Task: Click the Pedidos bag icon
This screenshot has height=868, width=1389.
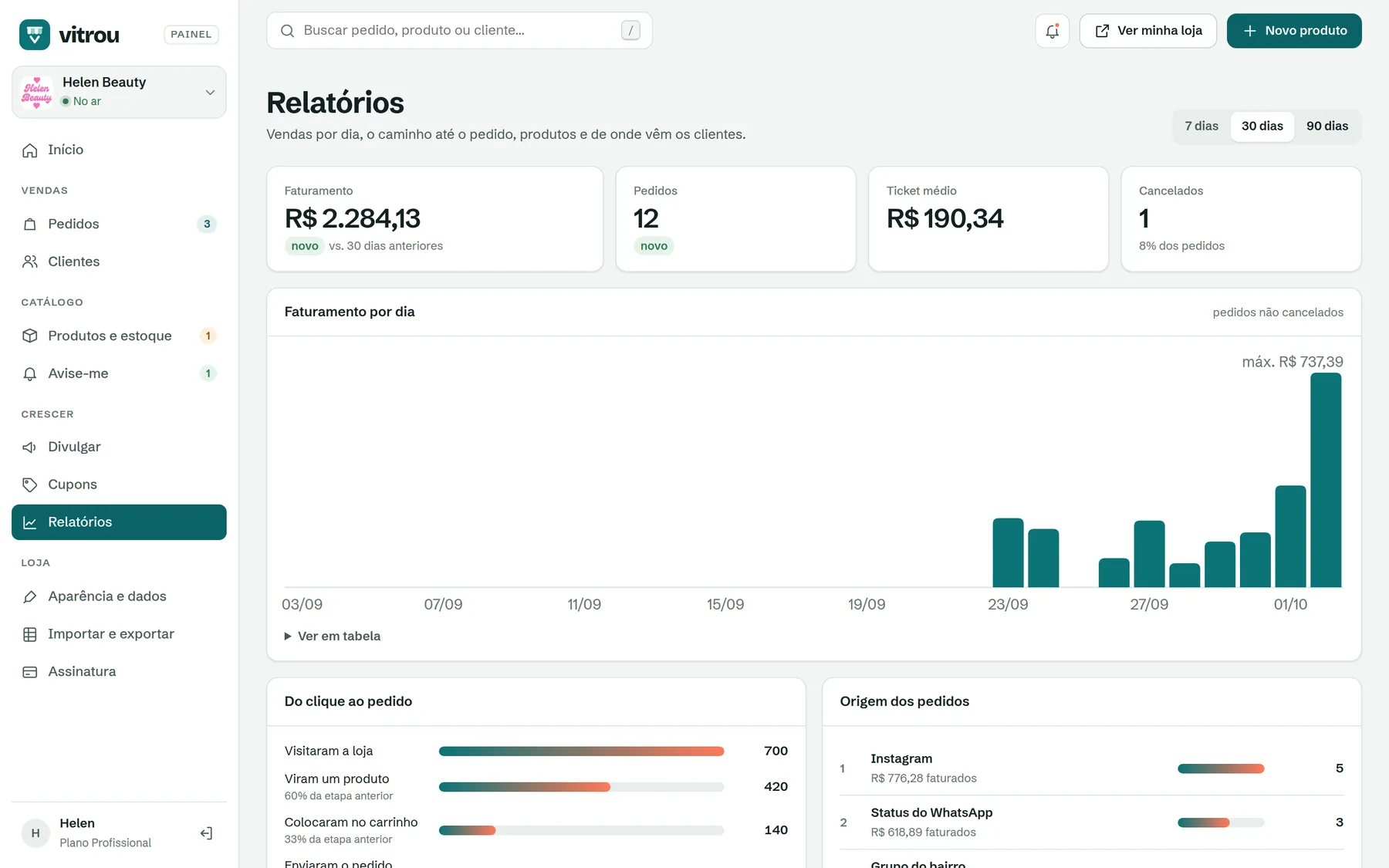Action: point(30,225)
